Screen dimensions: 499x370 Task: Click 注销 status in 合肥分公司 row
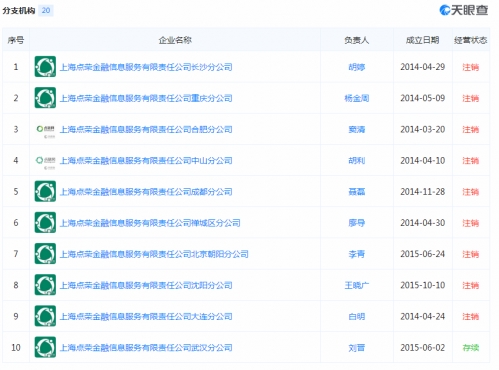coord(471,129)
